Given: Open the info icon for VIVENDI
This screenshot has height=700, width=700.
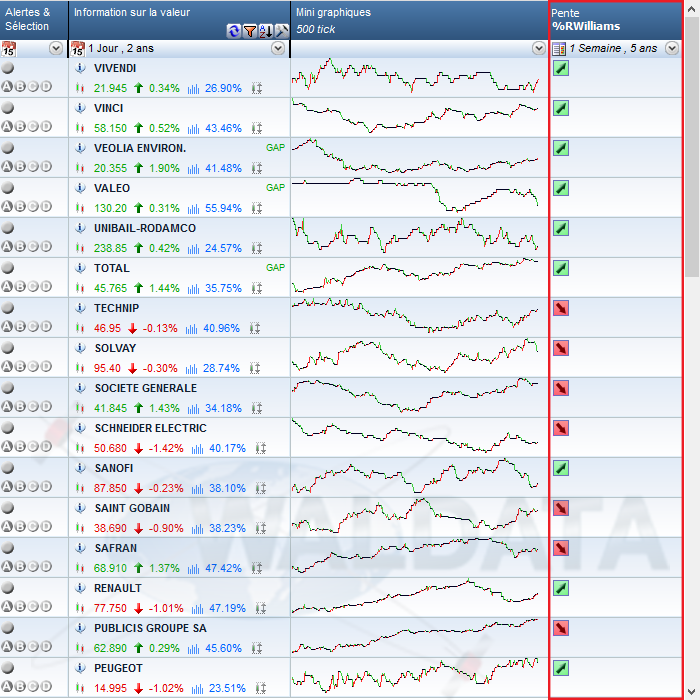Looking at the screenshot, I should click(80, 68).
